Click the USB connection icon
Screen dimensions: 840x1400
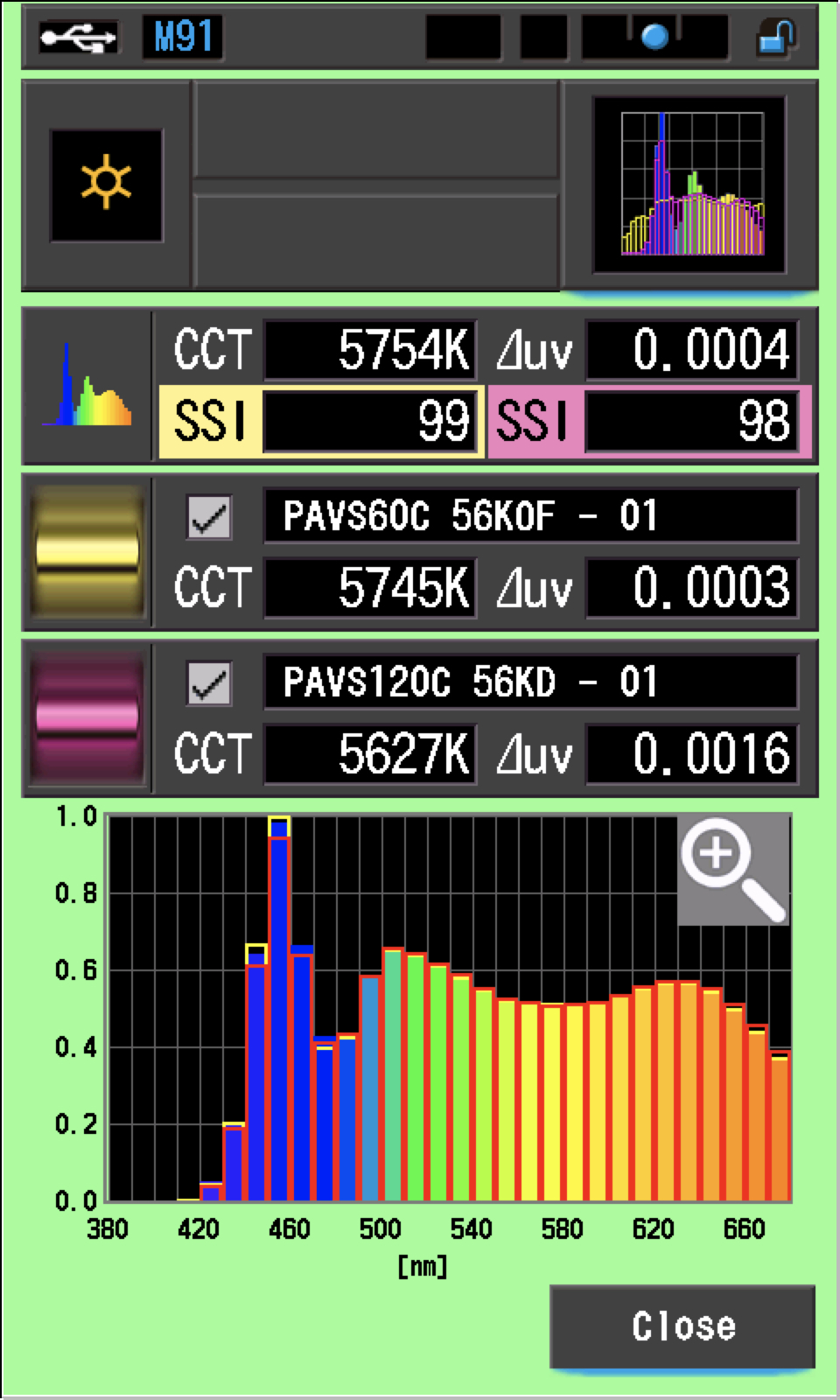(x=78, y=38)
